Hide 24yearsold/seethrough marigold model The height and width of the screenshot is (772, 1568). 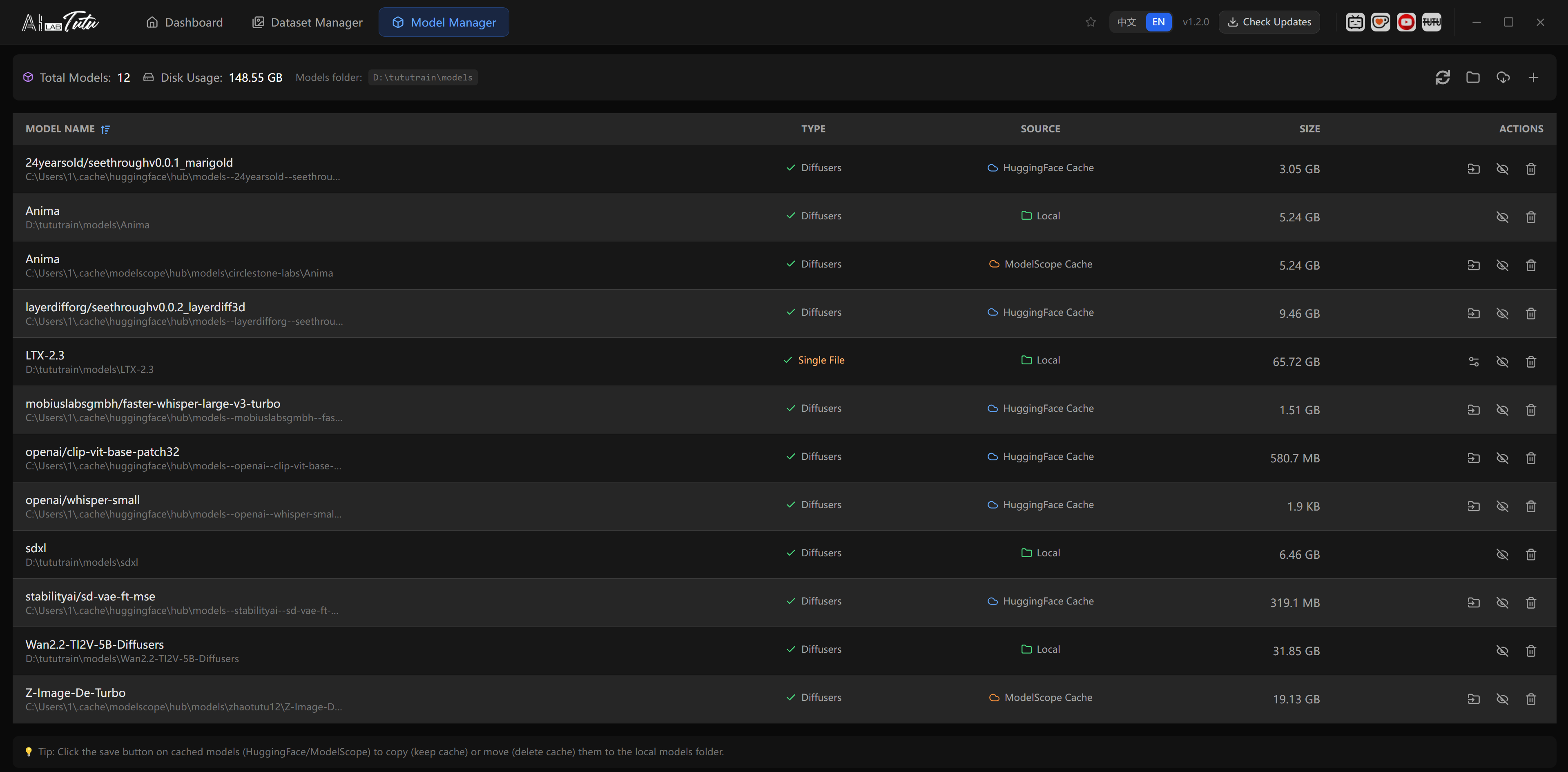coord(1502,169)
